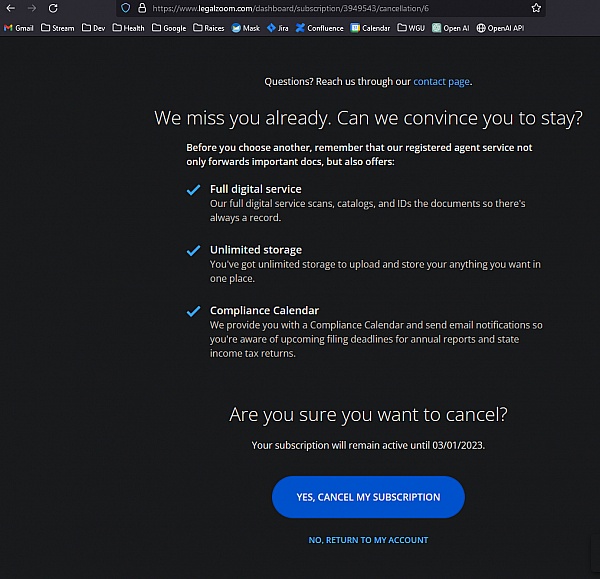Open the OpenAI API bookmark
This screenshot has height=579, width=600.
pos(499,28)
